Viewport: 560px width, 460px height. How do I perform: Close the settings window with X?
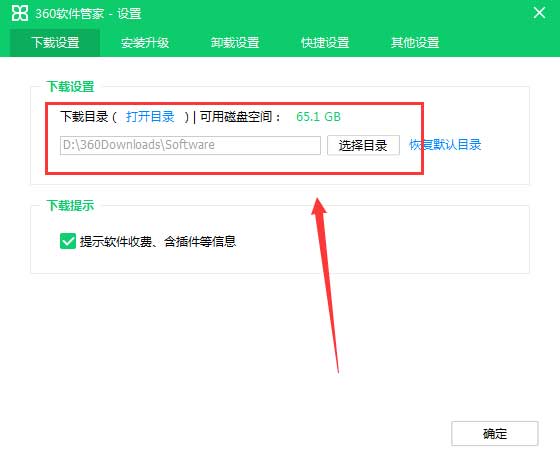pyautogui.click(x=539, y=13)
